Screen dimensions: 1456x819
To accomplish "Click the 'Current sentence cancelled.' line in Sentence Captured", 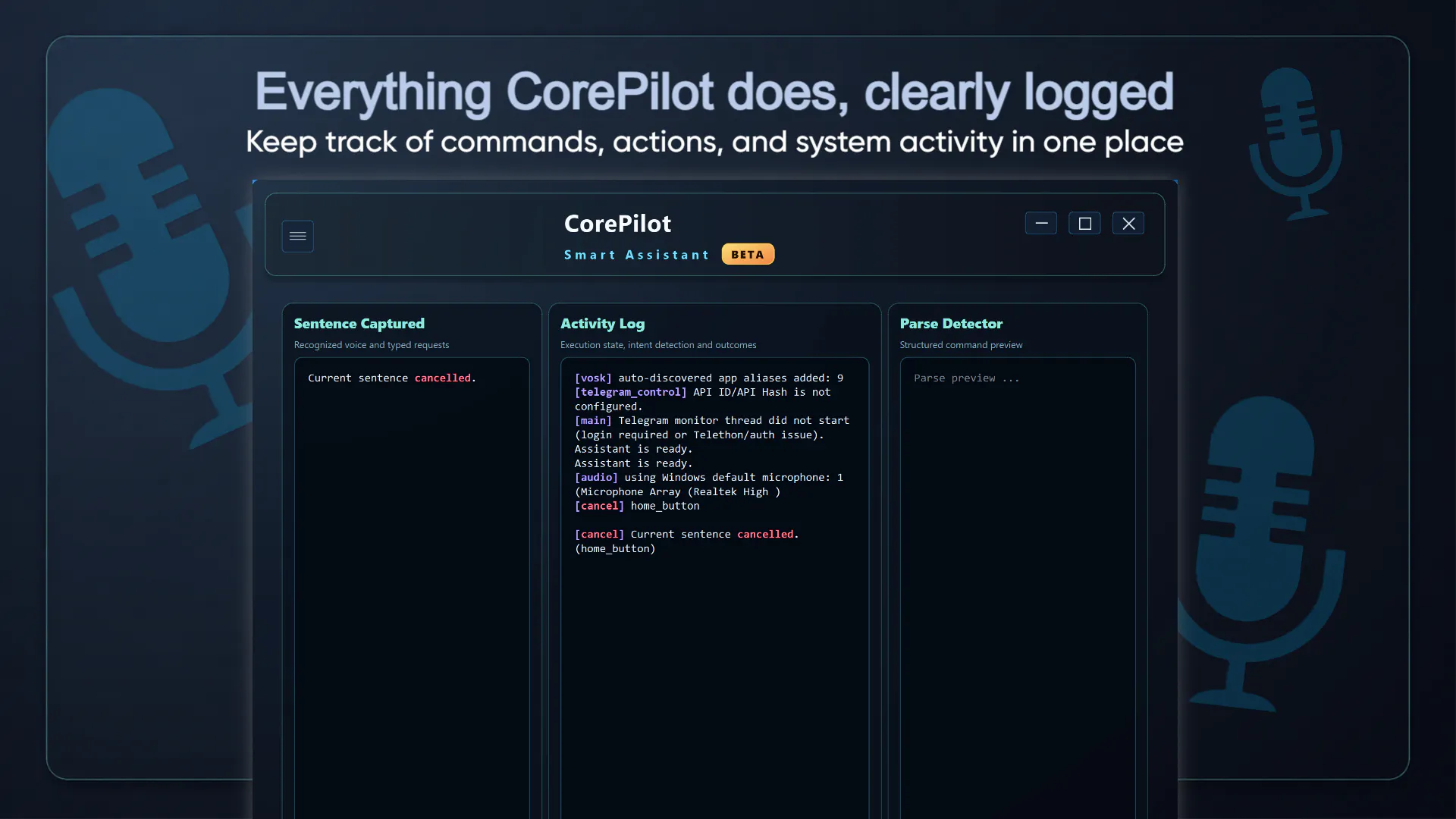I will coord(392,378).
